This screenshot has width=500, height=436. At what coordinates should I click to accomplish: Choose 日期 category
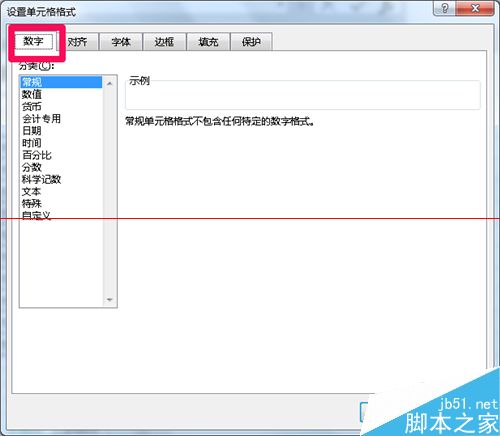point(61,131)
